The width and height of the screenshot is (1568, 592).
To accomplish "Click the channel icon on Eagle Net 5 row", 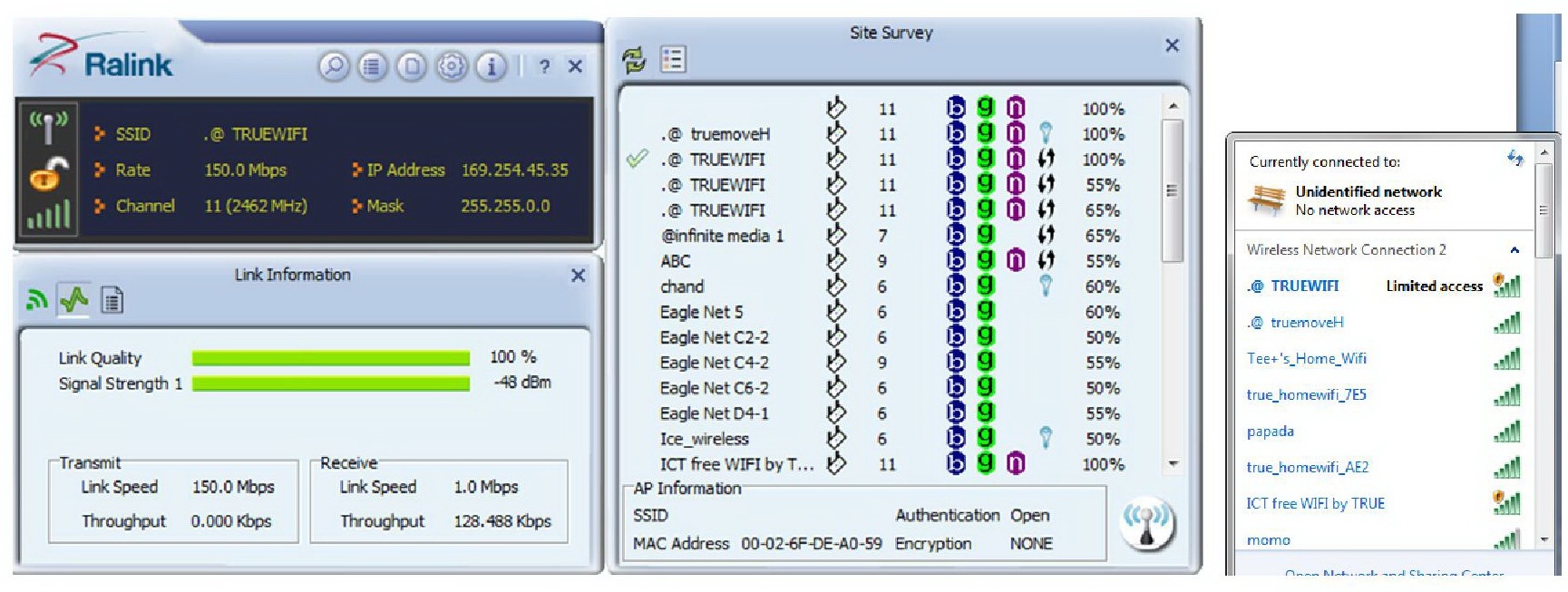I will [x=836, y=312].
